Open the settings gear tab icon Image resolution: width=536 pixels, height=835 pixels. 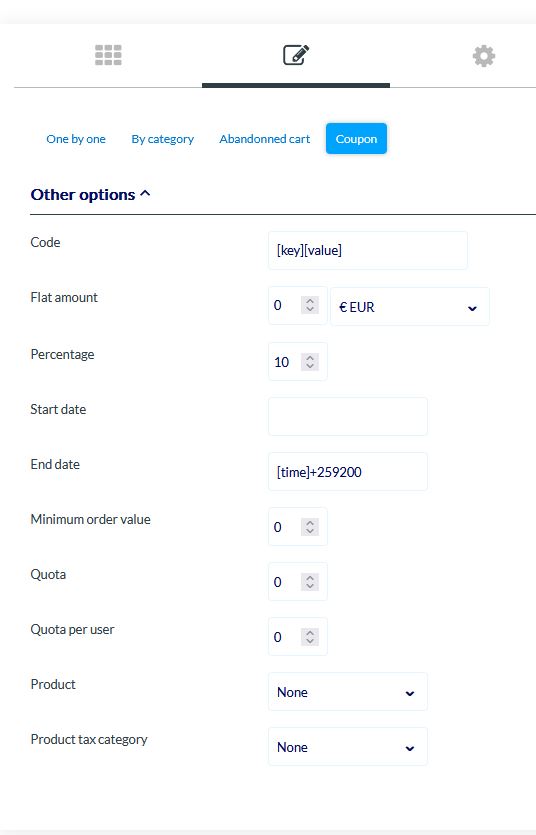(484, 56)
